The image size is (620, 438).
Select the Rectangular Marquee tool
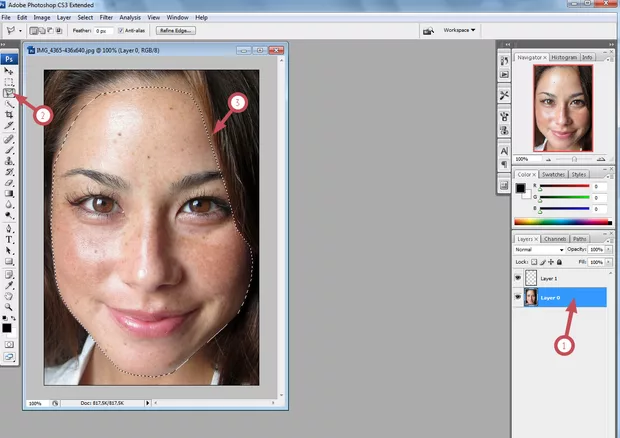tap(9, 82)
